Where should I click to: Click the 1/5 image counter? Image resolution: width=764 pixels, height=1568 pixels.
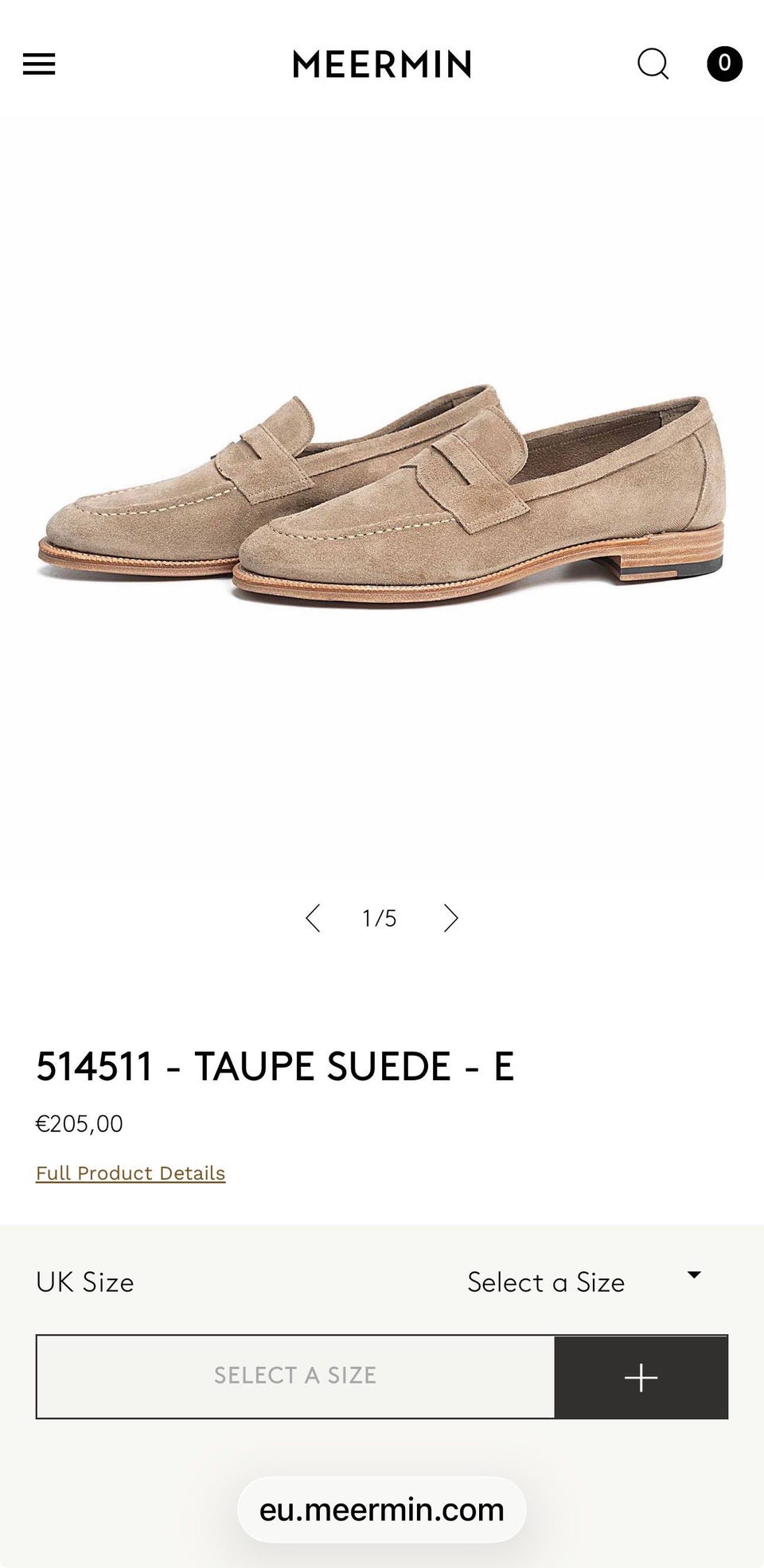point(380,918)
